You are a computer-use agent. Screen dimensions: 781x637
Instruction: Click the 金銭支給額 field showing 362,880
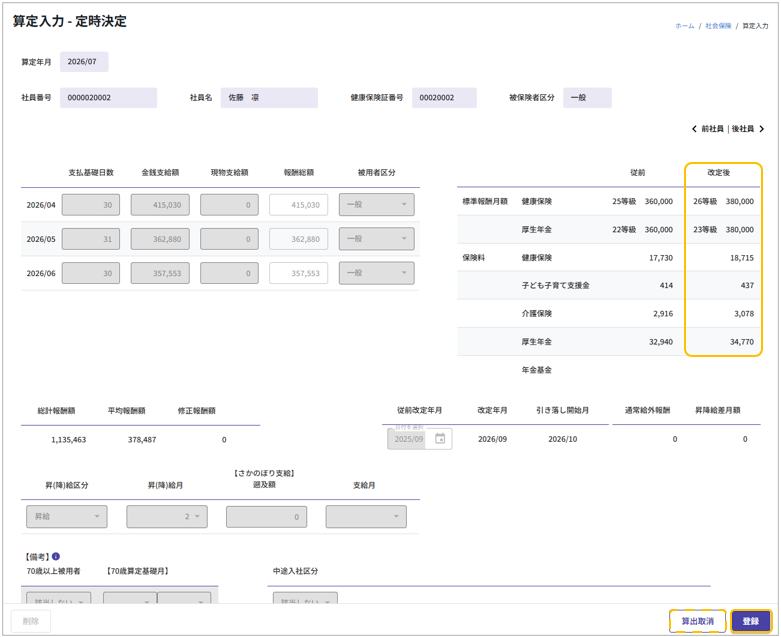160,239
